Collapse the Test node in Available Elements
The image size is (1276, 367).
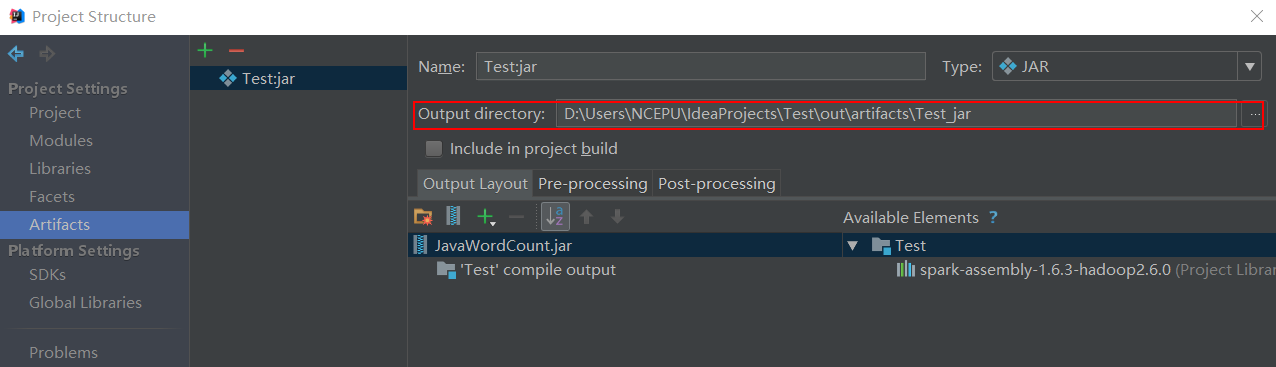point(853,245)
